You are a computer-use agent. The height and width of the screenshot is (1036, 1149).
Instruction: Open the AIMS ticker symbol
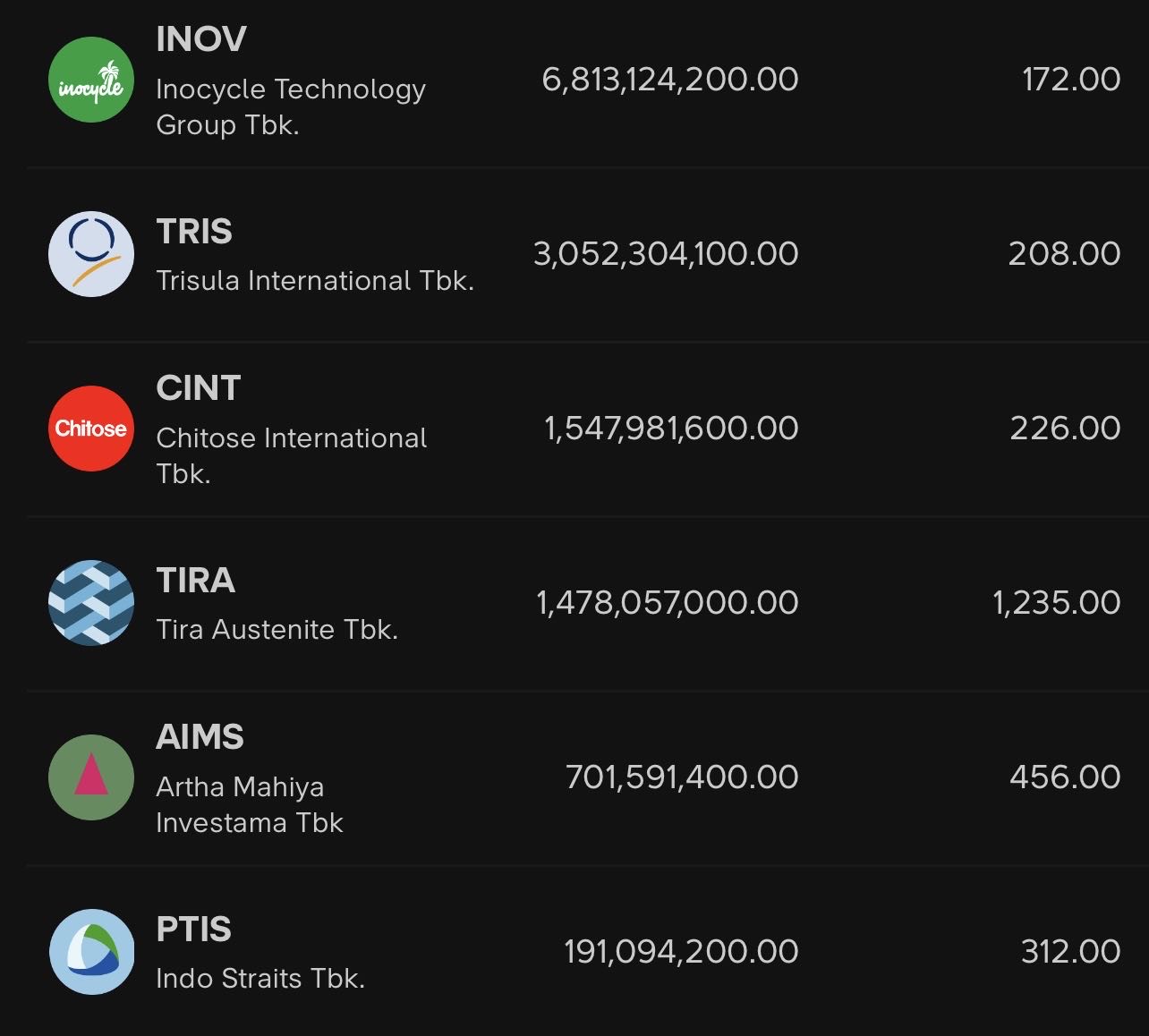tap(200, 737)
